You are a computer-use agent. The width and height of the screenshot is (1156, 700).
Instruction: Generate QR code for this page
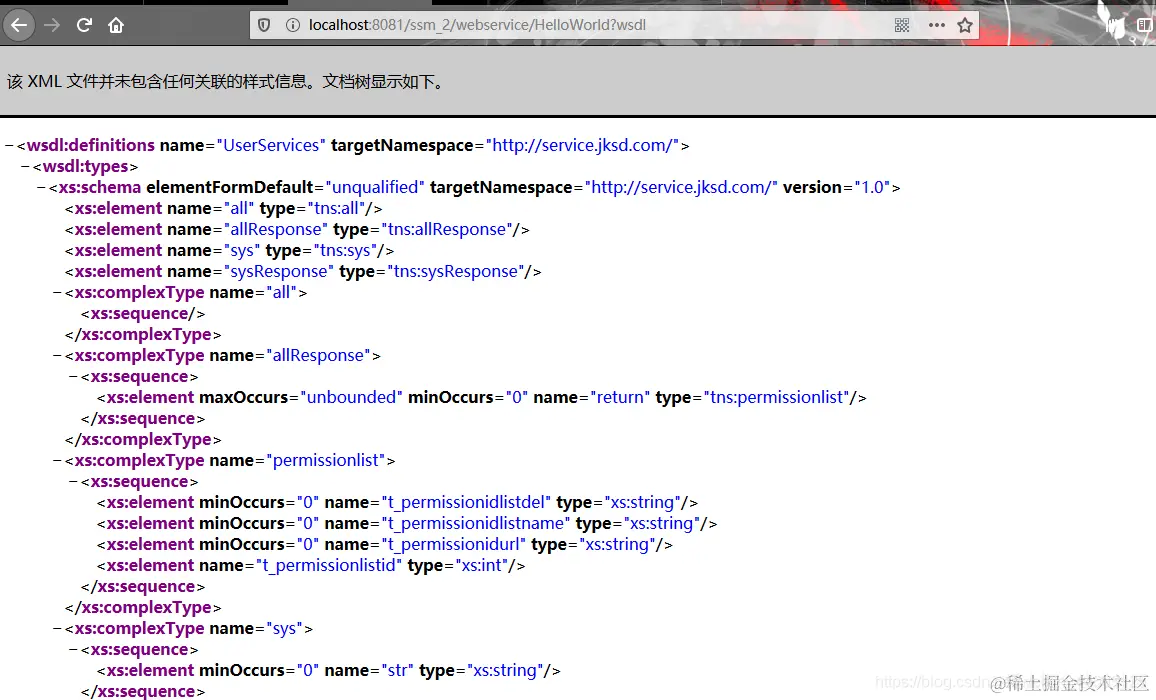tap(902, 25)
